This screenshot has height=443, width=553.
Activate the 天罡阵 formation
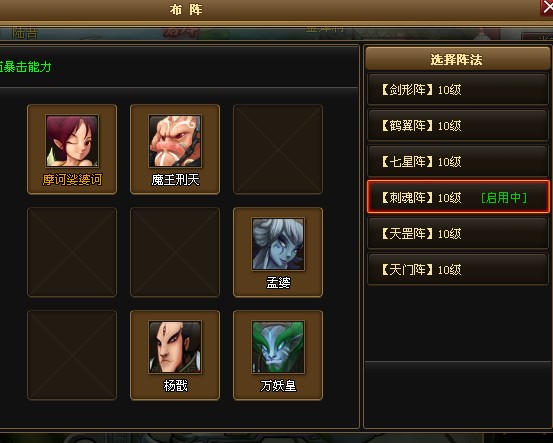click(458, 233)
